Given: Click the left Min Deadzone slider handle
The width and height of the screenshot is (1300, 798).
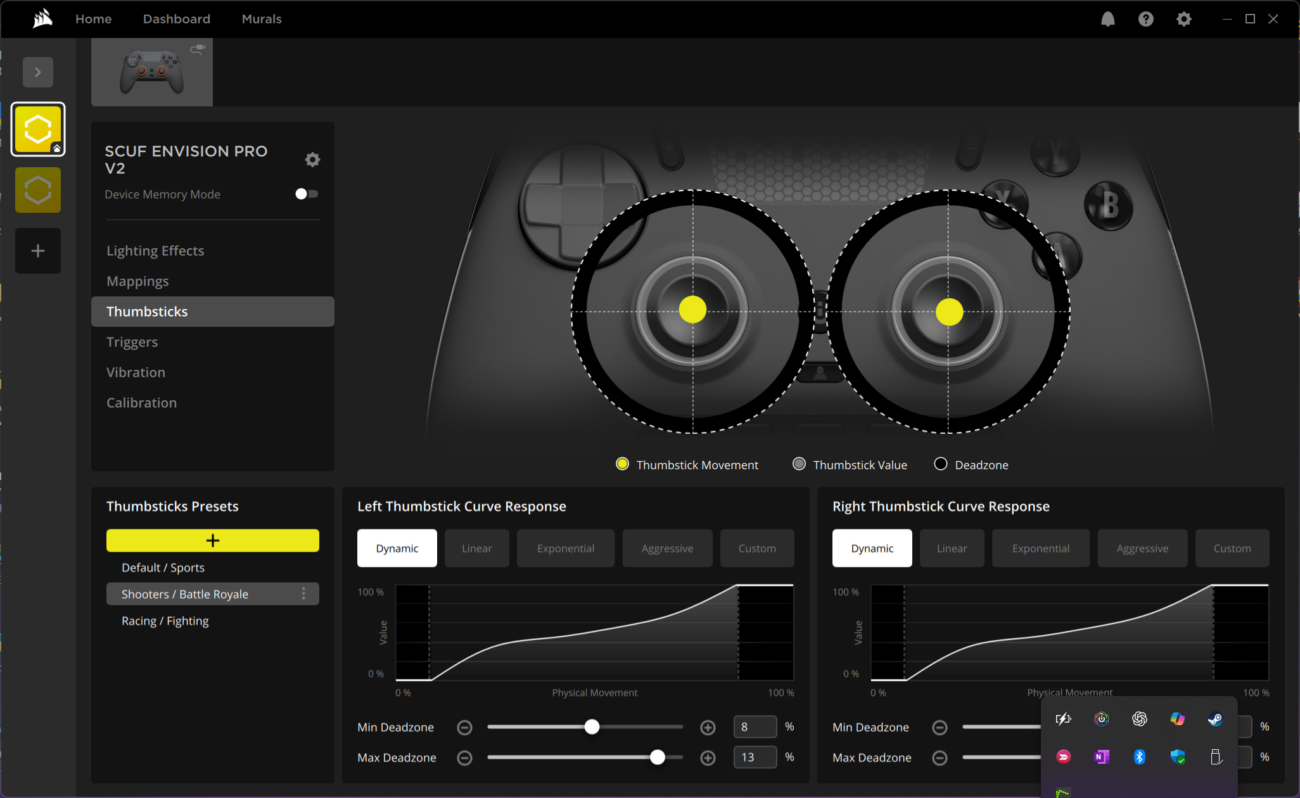Looking at the screenshot, I should (592, 727).
